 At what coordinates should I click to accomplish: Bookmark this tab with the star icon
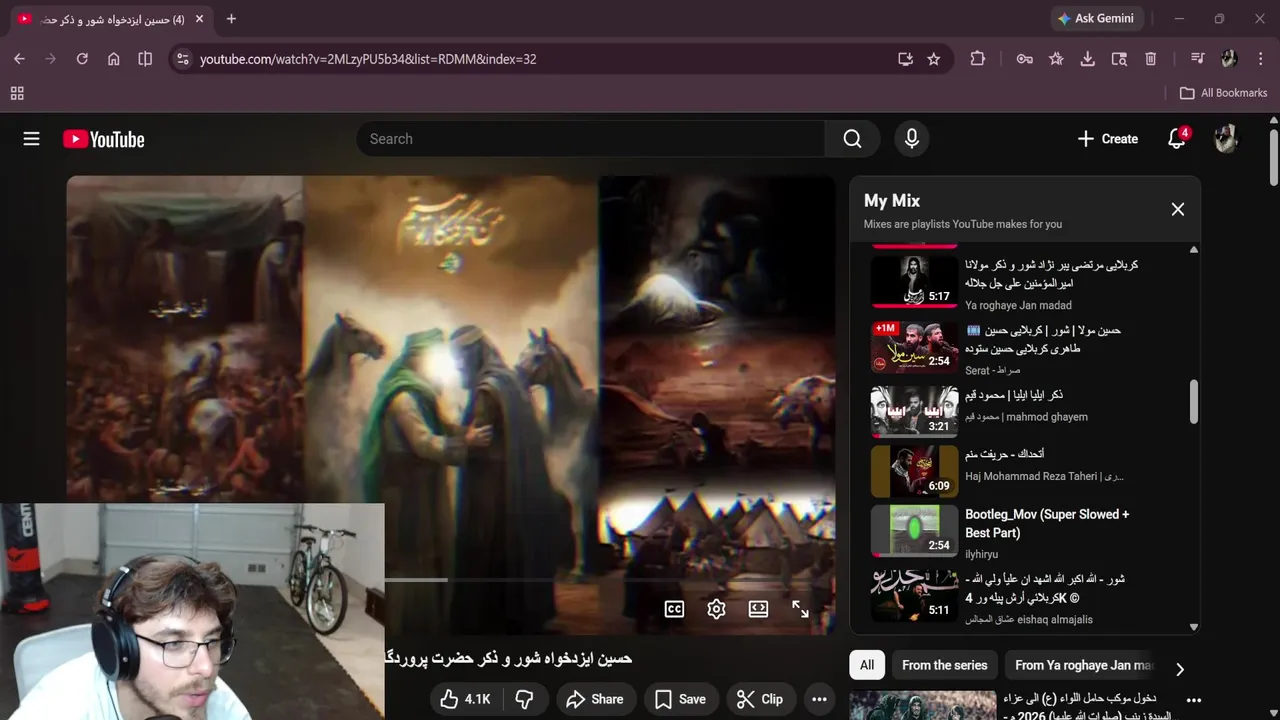point(934,59)
